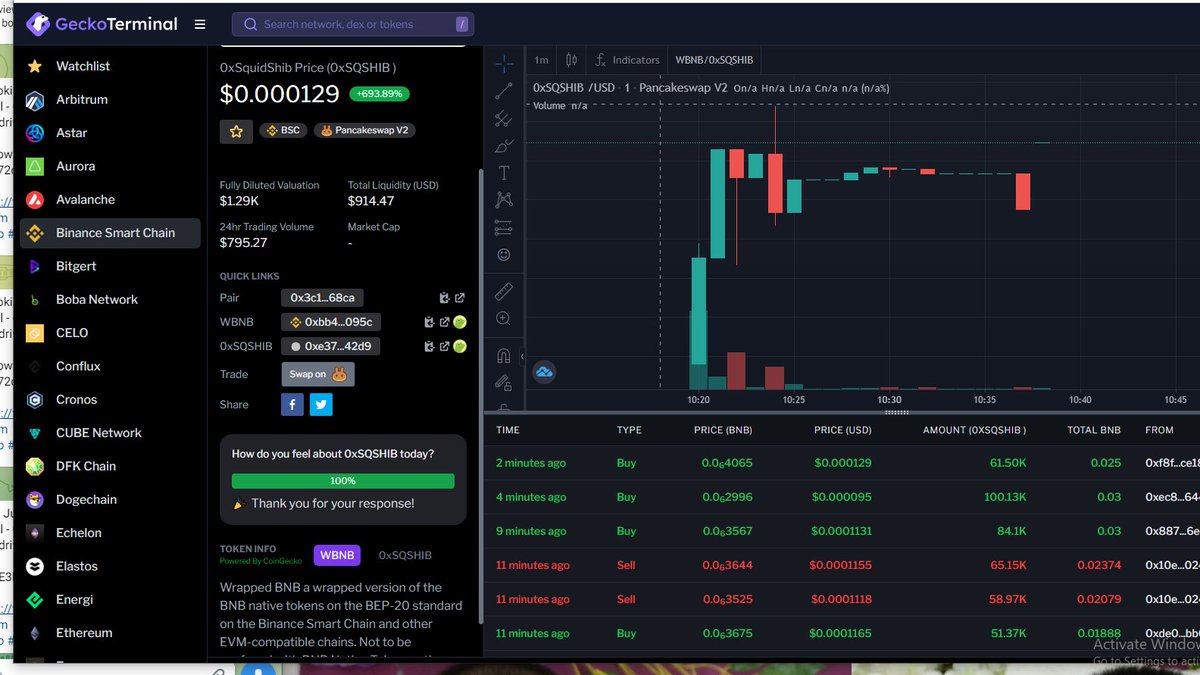Select the Arbitrum network

click(82, 100)
